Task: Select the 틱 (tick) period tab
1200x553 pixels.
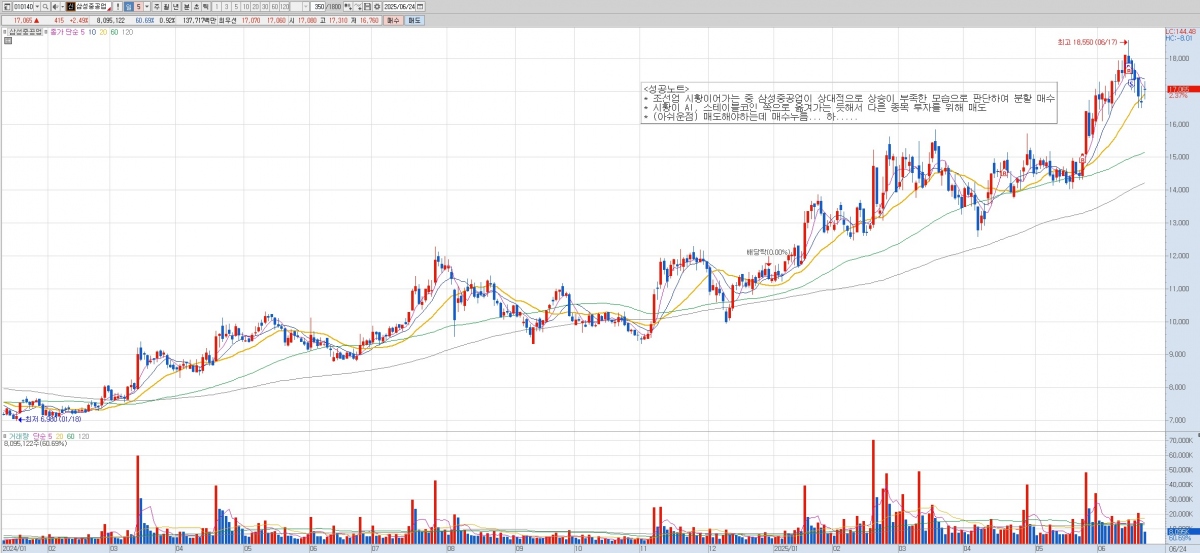Action: click(x=205, y=6)
